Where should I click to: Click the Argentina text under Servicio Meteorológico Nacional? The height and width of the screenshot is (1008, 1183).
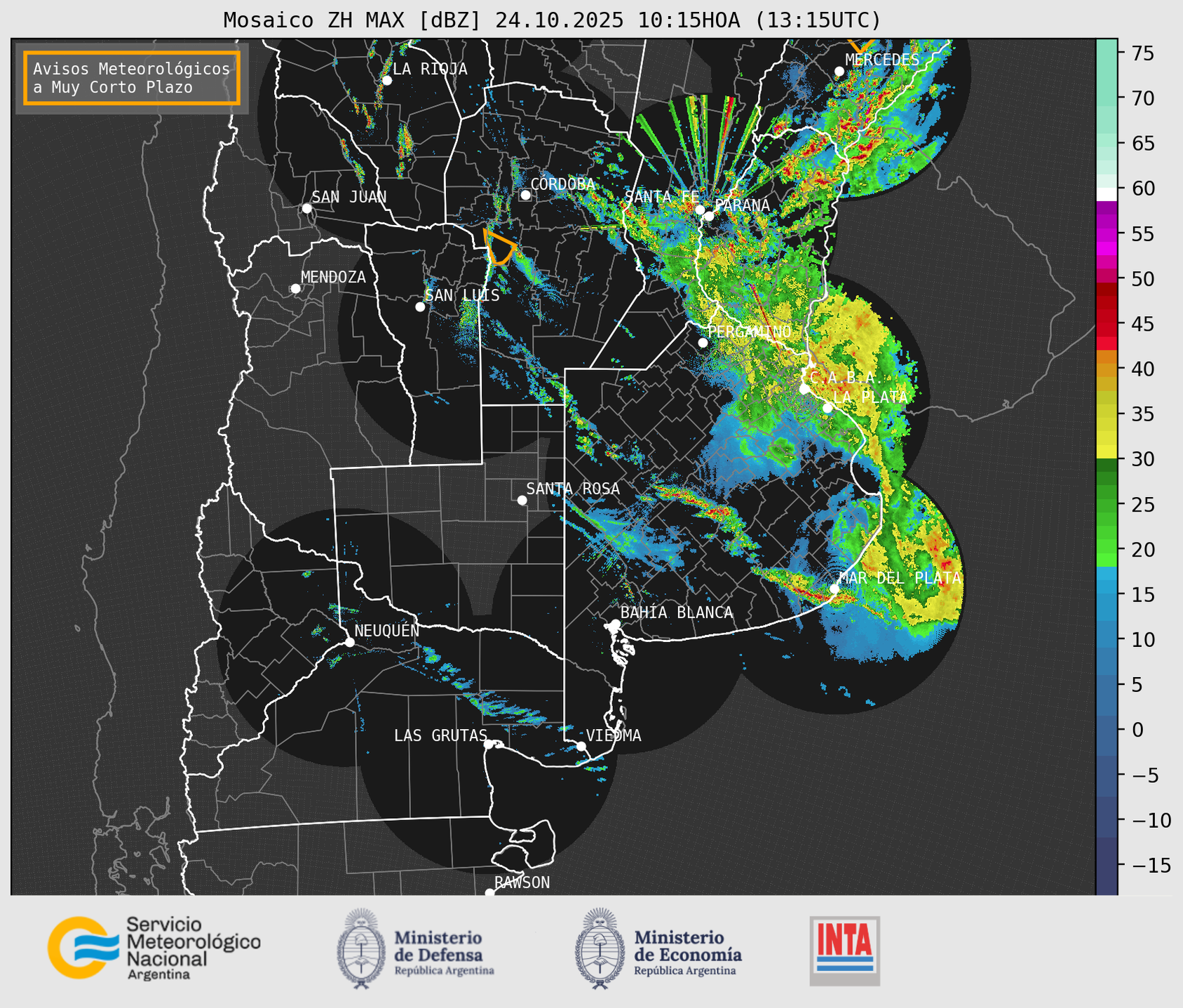coord(158,975)
